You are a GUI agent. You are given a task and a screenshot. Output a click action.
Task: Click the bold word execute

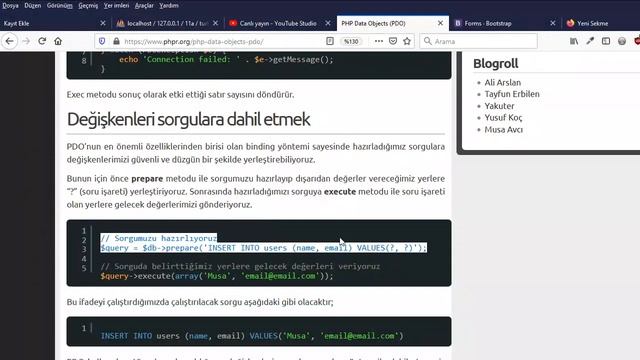pos(340,191)
